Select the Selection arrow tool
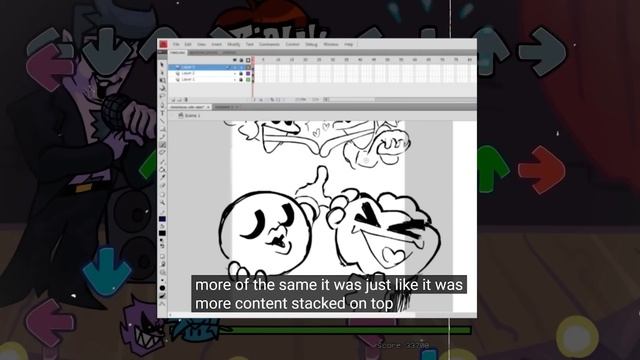Viewport: 640px width, 360px height. 162,64
